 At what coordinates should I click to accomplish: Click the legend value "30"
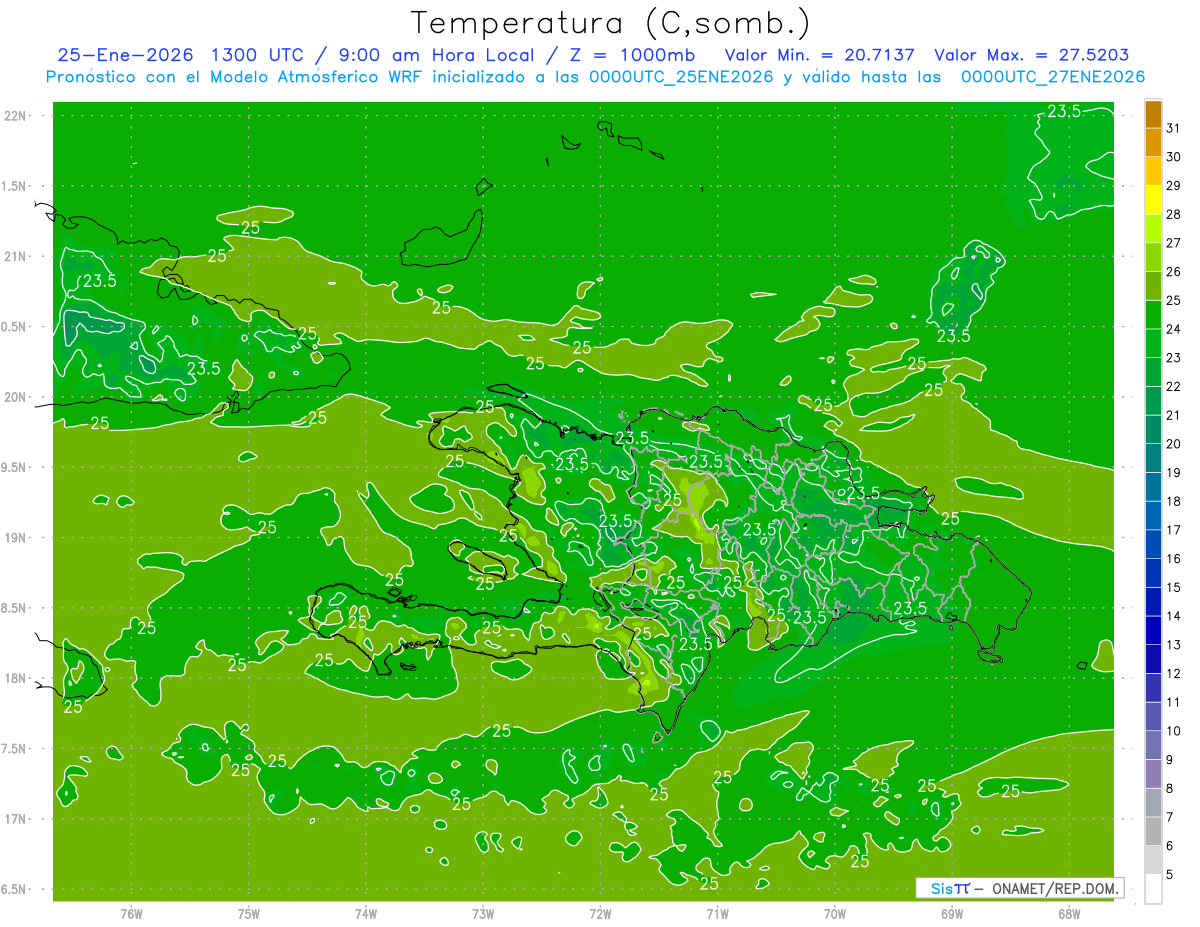(1174, 157)
